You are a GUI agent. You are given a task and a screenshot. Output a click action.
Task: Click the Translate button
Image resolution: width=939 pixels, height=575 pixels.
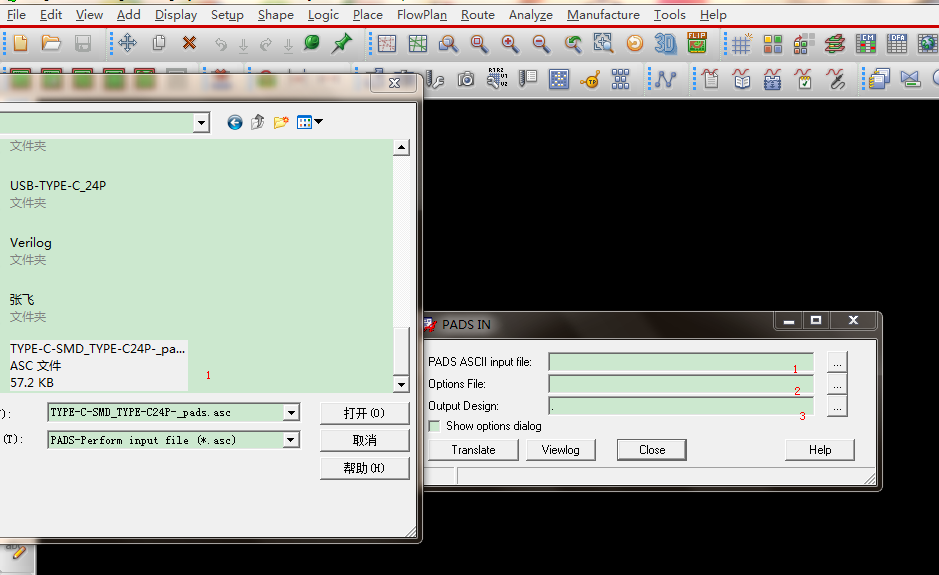click(473, 450)
